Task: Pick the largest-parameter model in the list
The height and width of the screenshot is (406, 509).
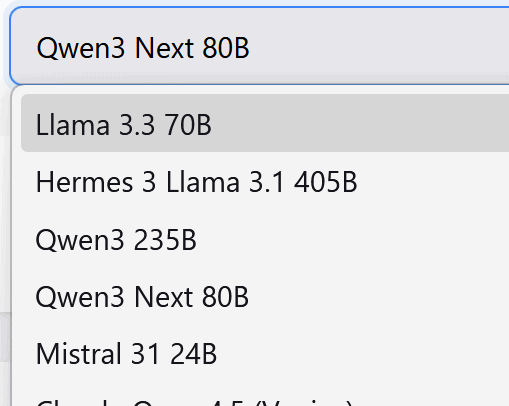Action: 265,182
